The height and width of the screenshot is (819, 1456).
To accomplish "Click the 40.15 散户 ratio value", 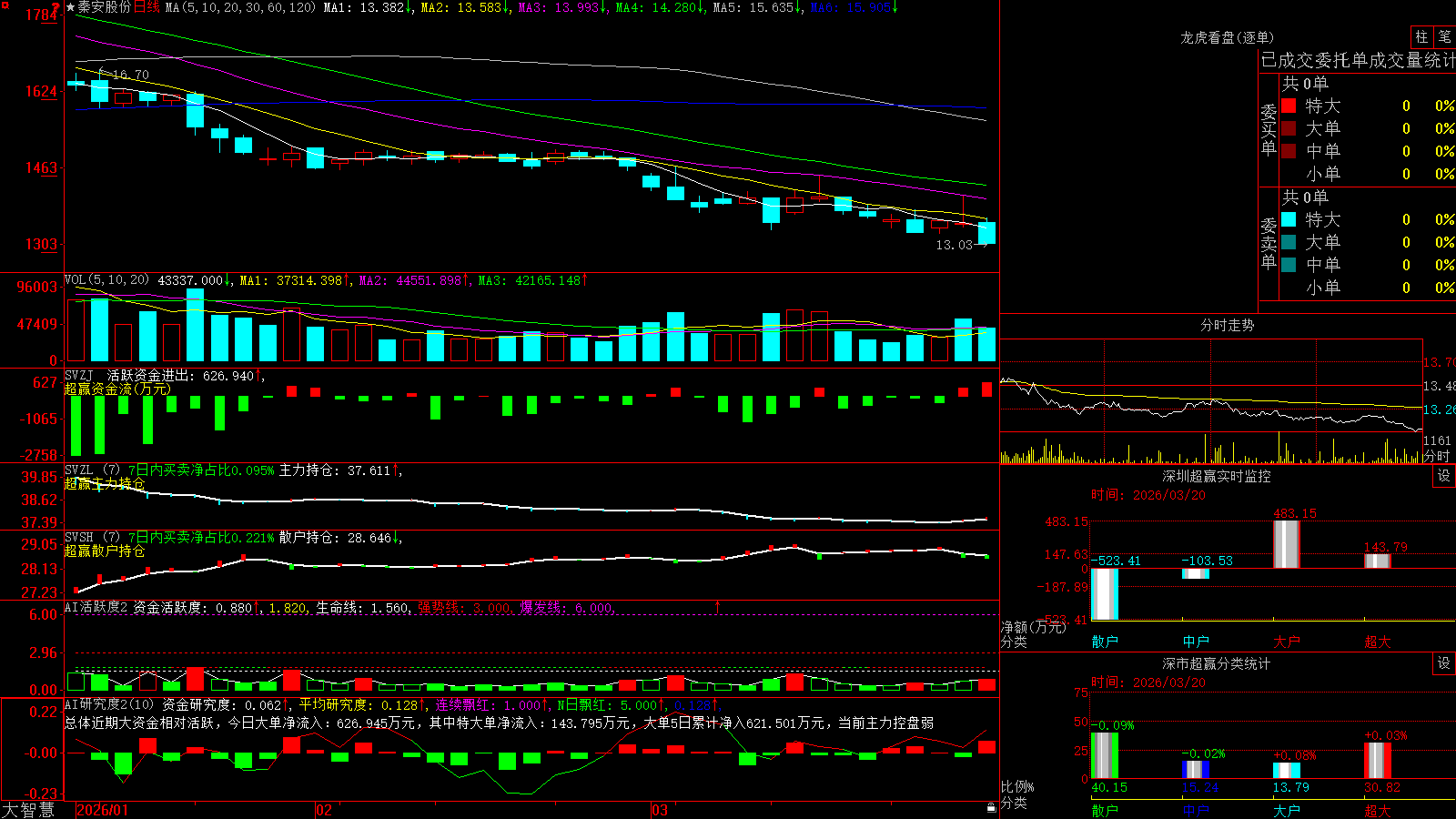I will tap(1109, 787).
